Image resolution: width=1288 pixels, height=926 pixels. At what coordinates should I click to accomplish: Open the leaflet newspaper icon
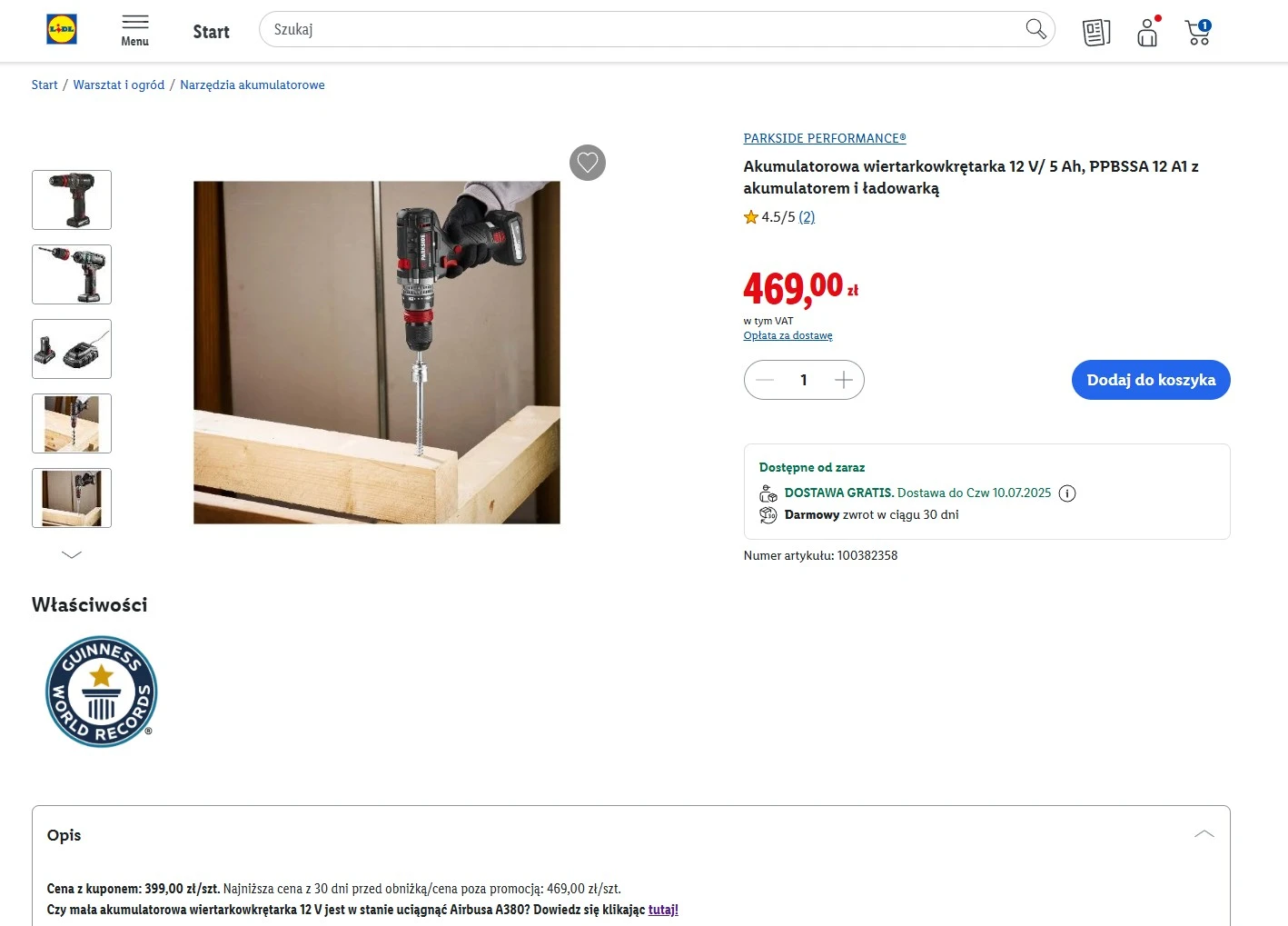point(1096,33)
